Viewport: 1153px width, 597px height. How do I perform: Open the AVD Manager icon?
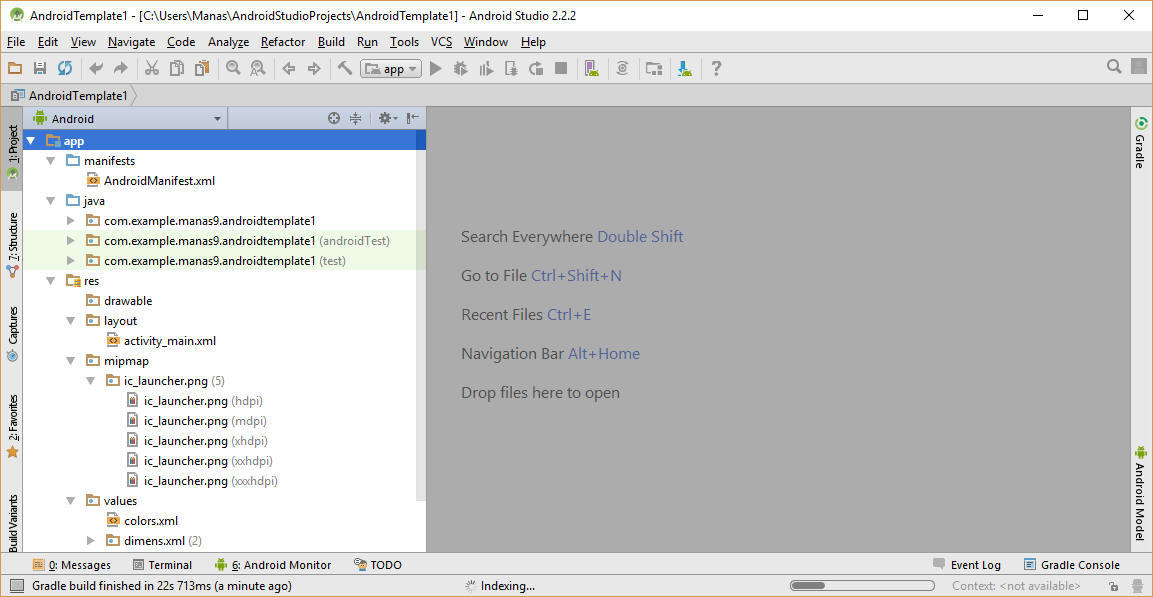pyautogui.click(x=591, y=68)
